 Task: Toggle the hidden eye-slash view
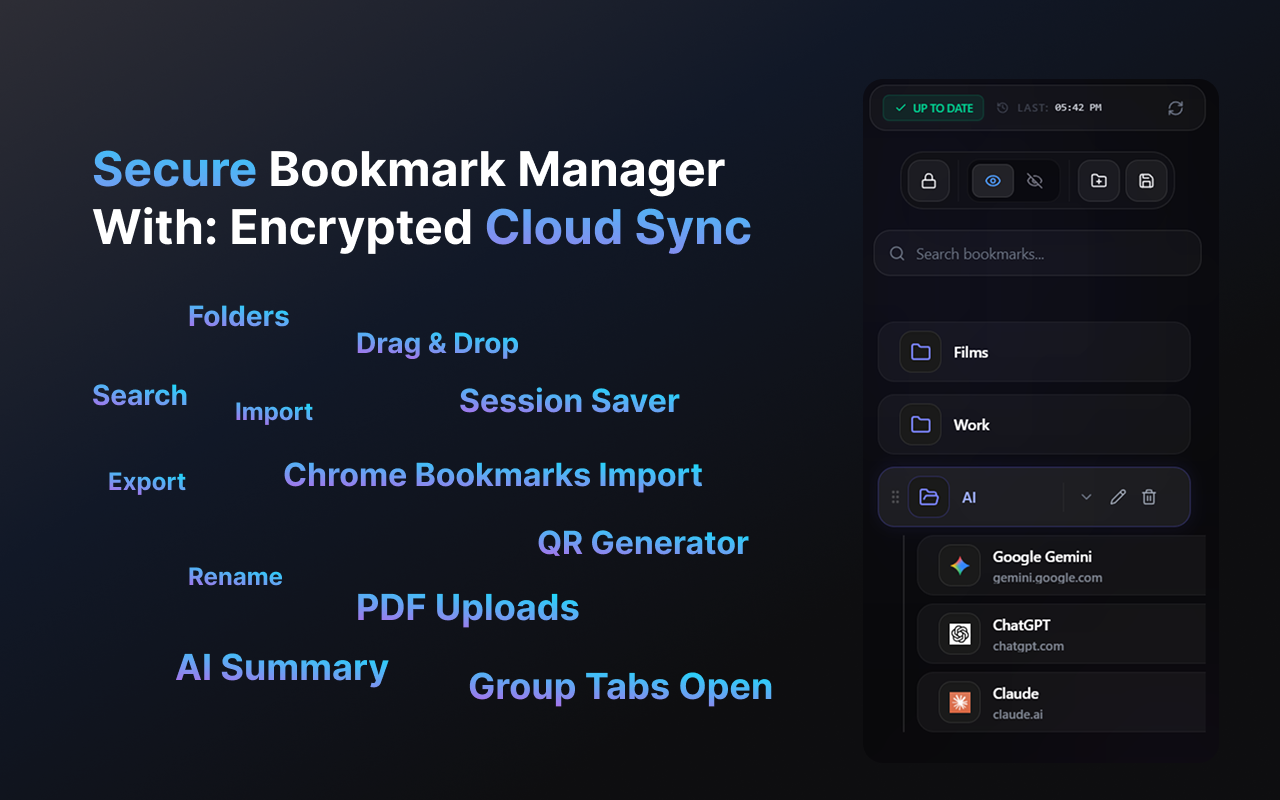click(1035, 181)
